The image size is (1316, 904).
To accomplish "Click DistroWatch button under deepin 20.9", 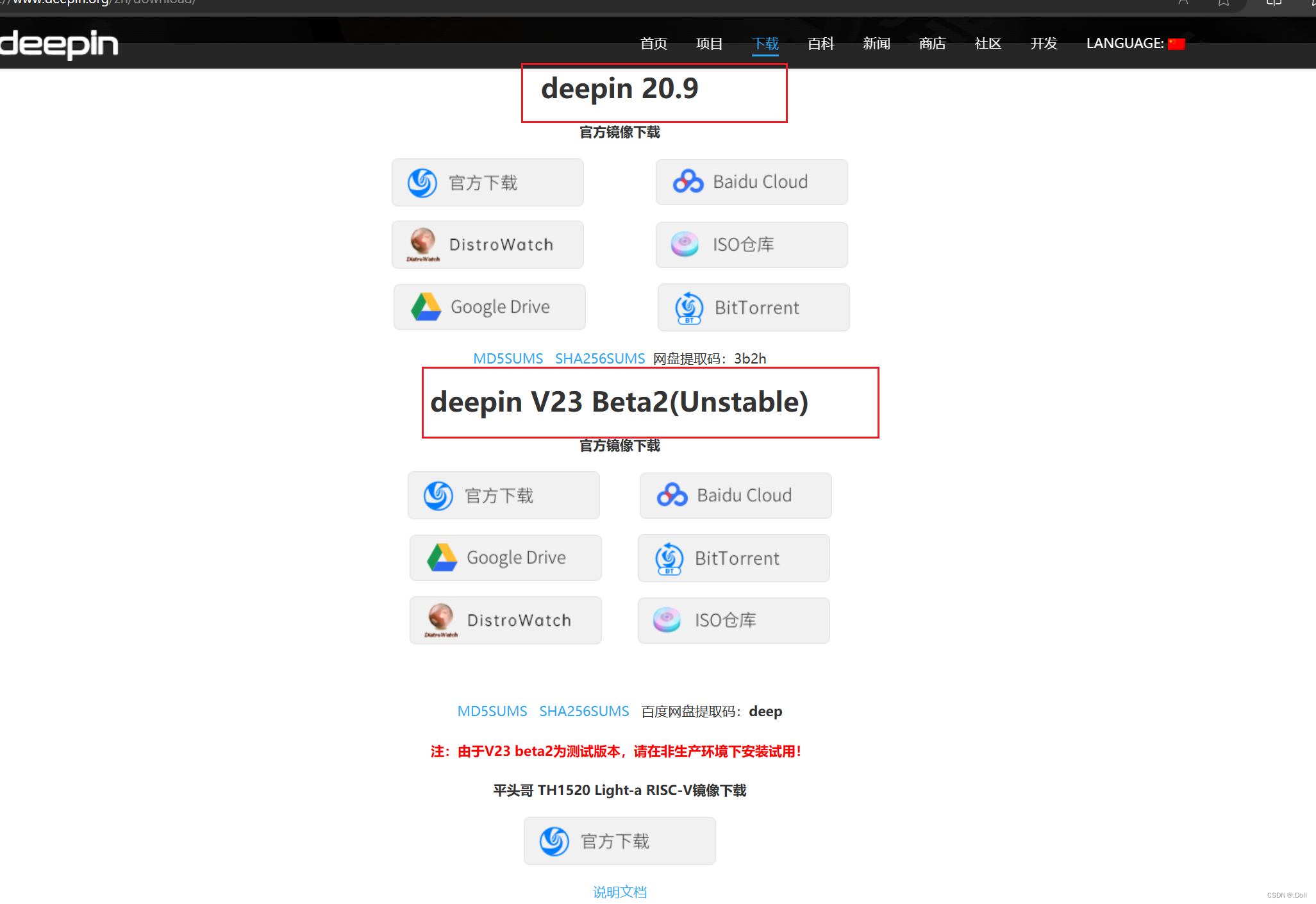I will coord(488,245).
